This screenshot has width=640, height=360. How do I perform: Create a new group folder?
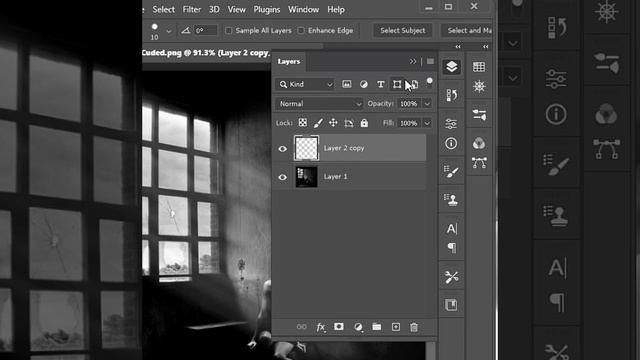tap(377, 327)
